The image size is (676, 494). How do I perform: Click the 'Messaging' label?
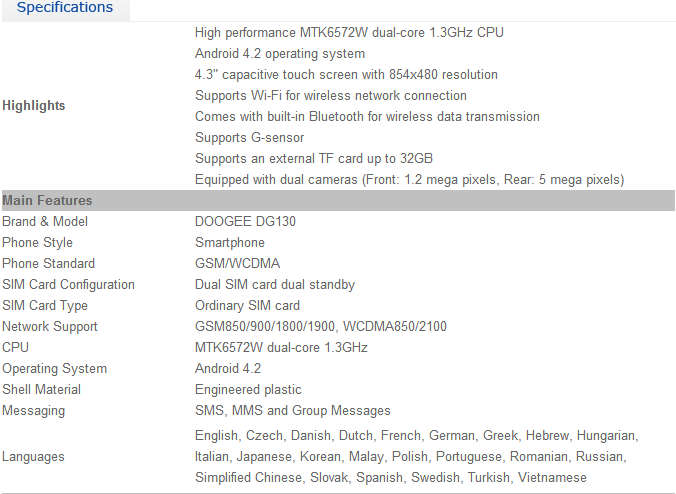pos(34,411)
